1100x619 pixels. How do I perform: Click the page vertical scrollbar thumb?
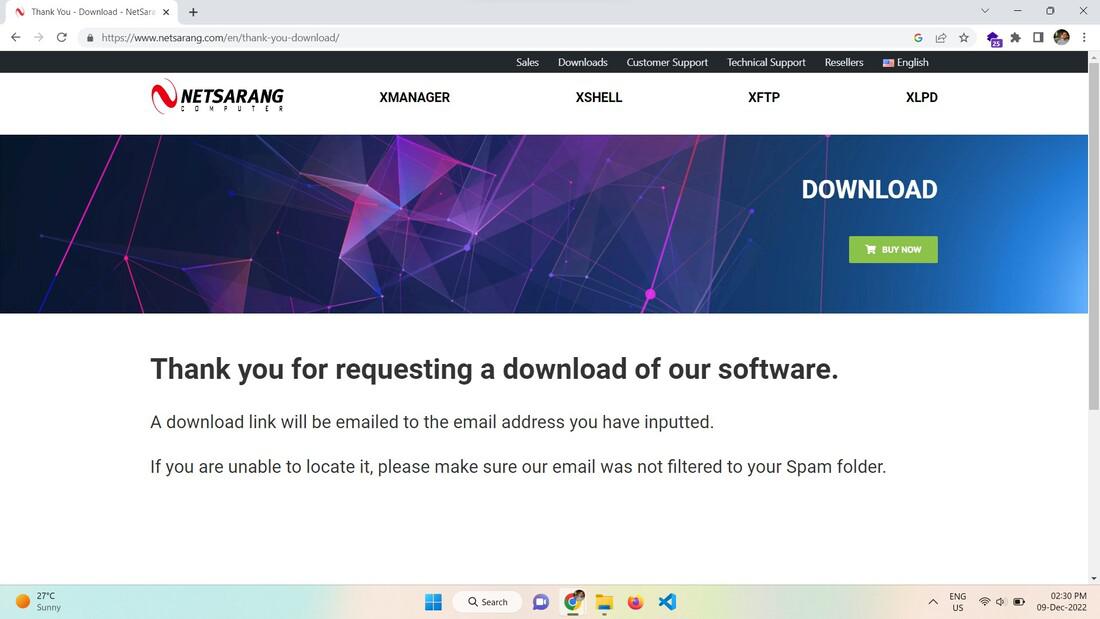pyautogui.click(x=1094, y=236)
